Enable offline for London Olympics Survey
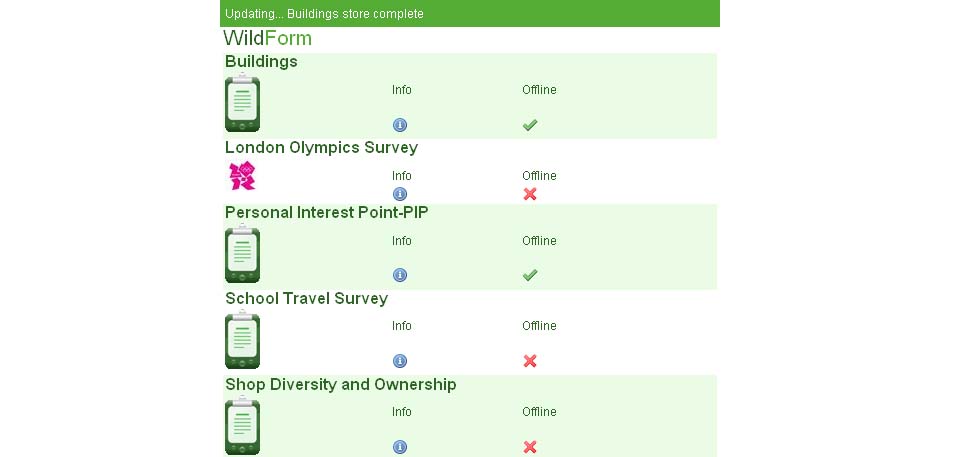 click(530, 194)
